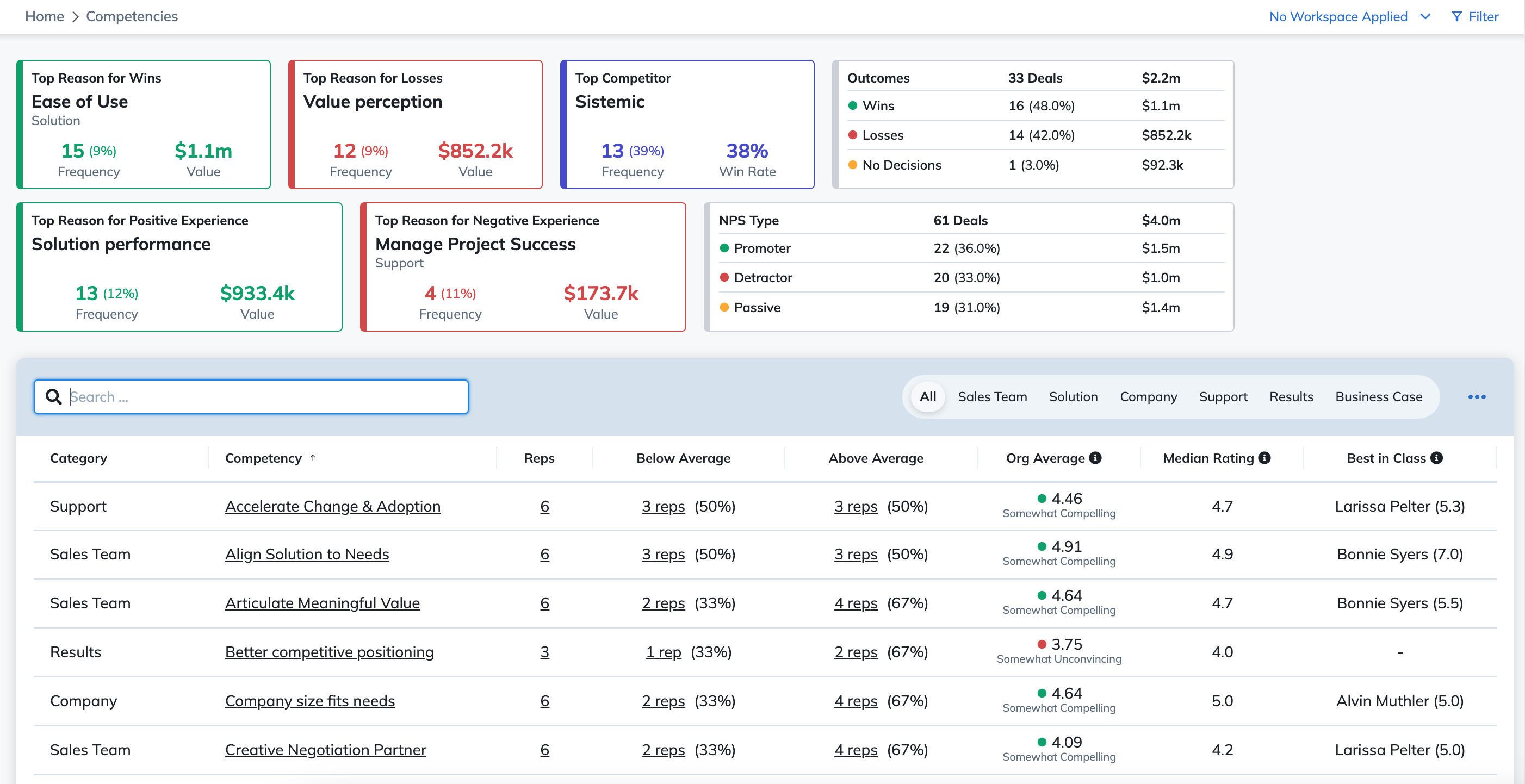
Task: Open the three-dots more options menu
Action: tap(1477, 396)
